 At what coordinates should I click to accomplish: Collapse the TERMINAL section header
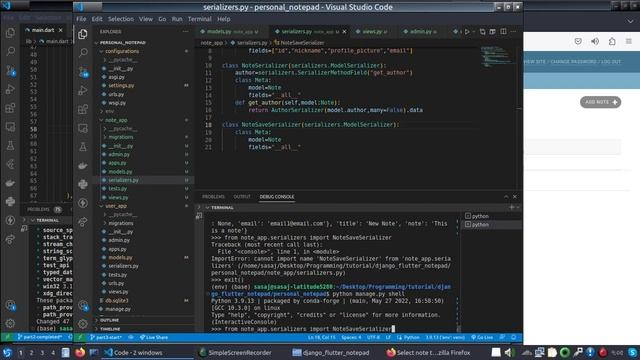click(222, 207)
